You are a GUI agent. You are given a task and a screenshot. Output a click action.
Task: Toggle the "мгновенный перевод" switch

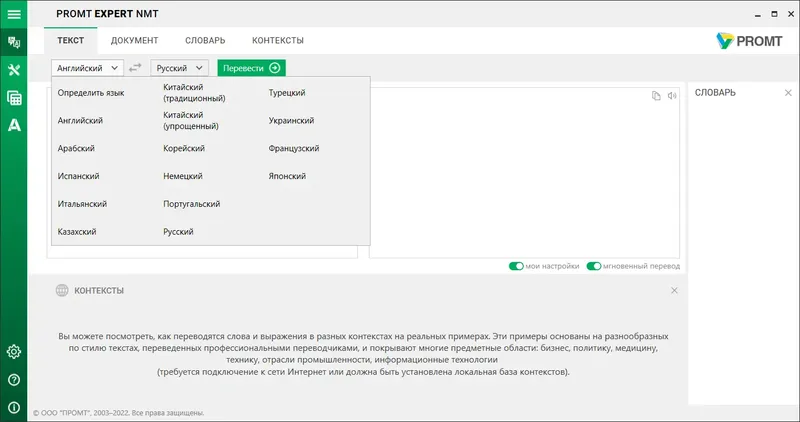594,266
